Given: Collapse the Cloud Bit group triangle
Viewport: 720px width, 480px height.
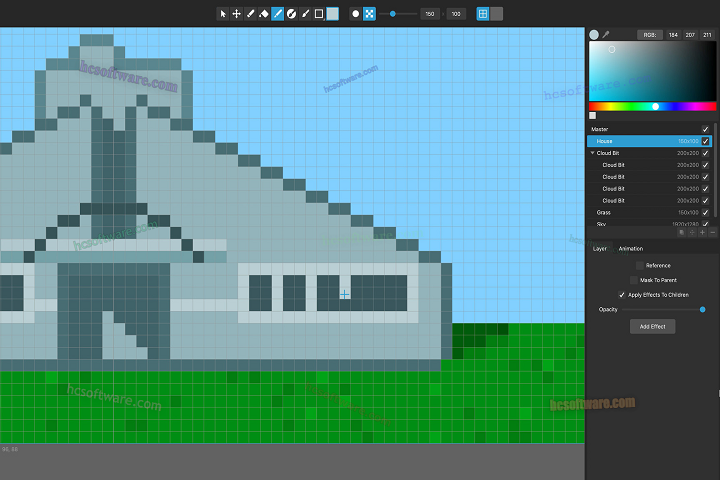Looking at the screenshot, I should point(592,153).
